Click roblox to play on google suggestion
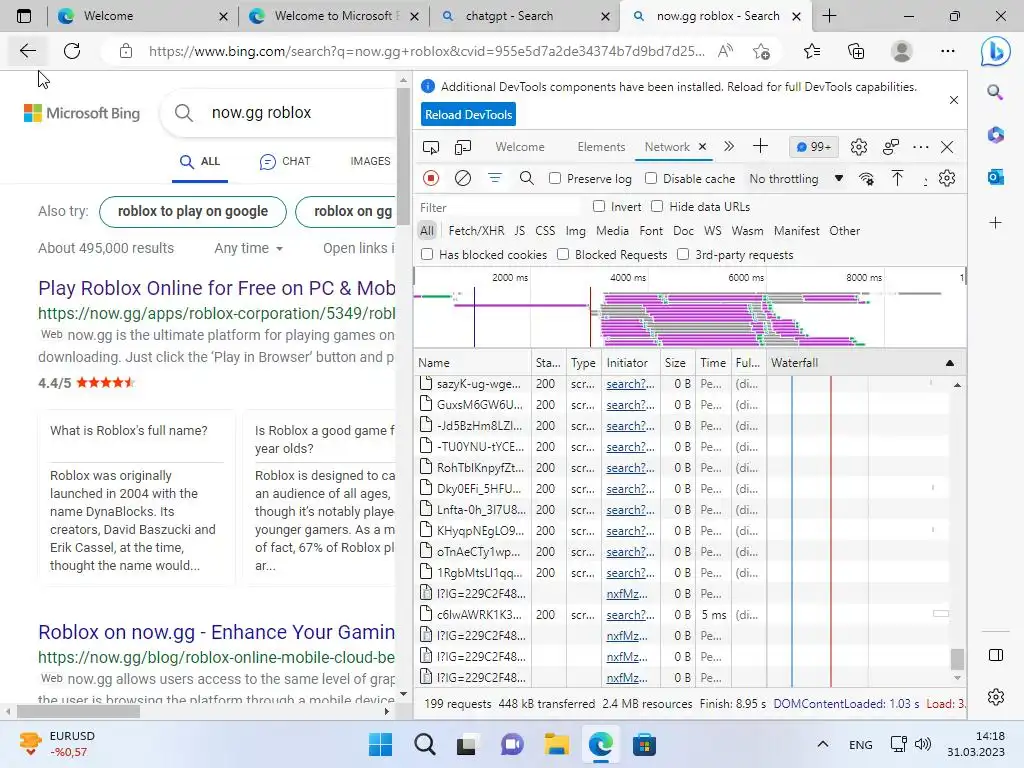The width and height of the screenshot is (1024, 768). tap(193, 212)
